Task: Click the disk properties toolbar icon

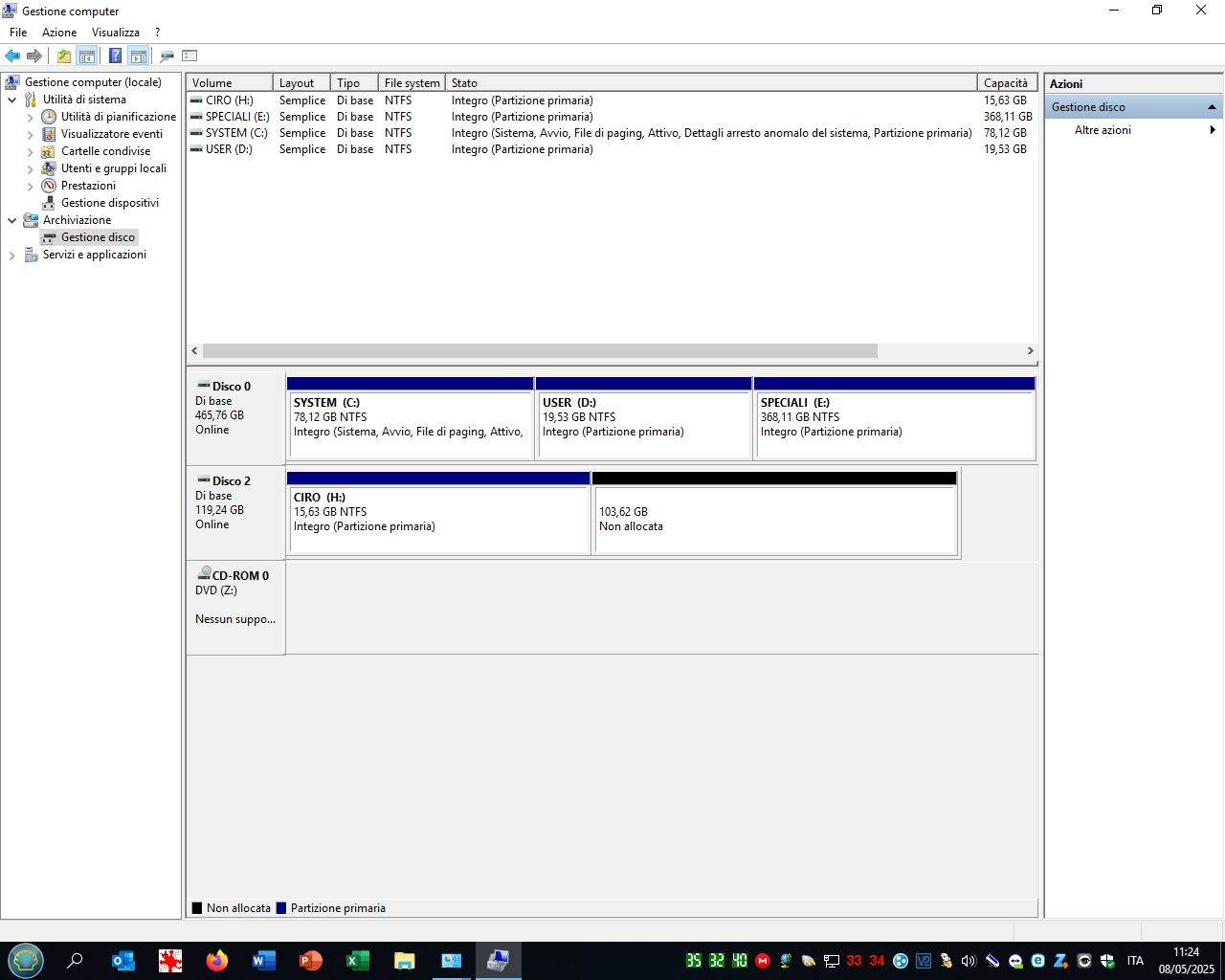Action: (x=167, y=56)
